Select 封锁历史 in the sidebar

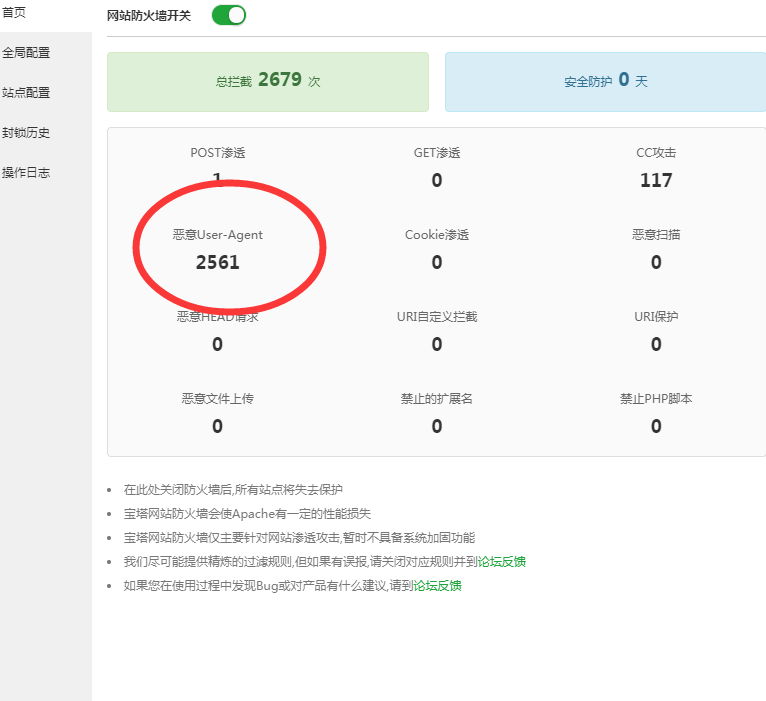(x=26, y=132)
